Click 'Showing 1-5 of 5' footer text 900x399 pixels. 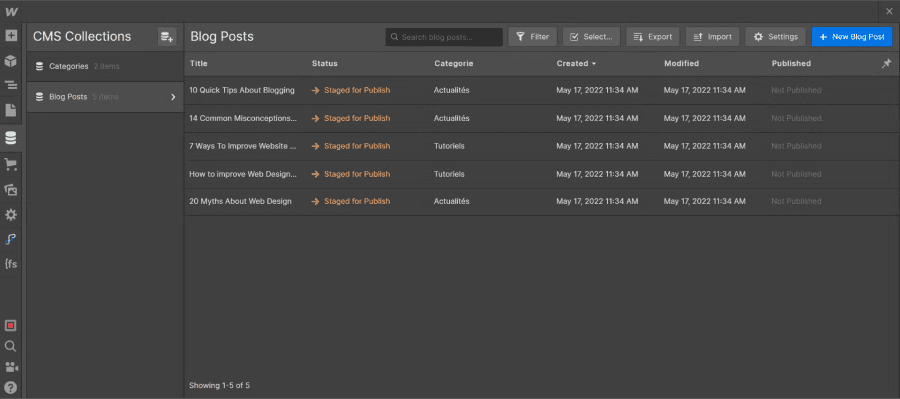pyautogui.click(x=219, y=385)
